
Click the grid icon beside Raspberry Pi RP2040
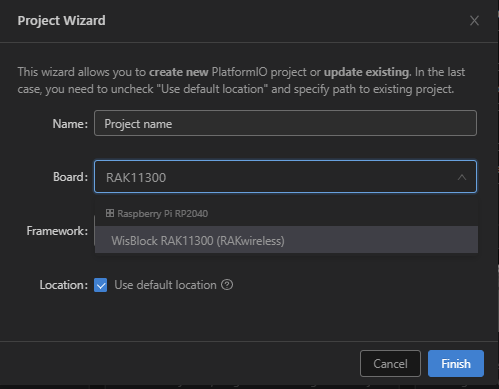pyautogui.click(x=110, y=213)
